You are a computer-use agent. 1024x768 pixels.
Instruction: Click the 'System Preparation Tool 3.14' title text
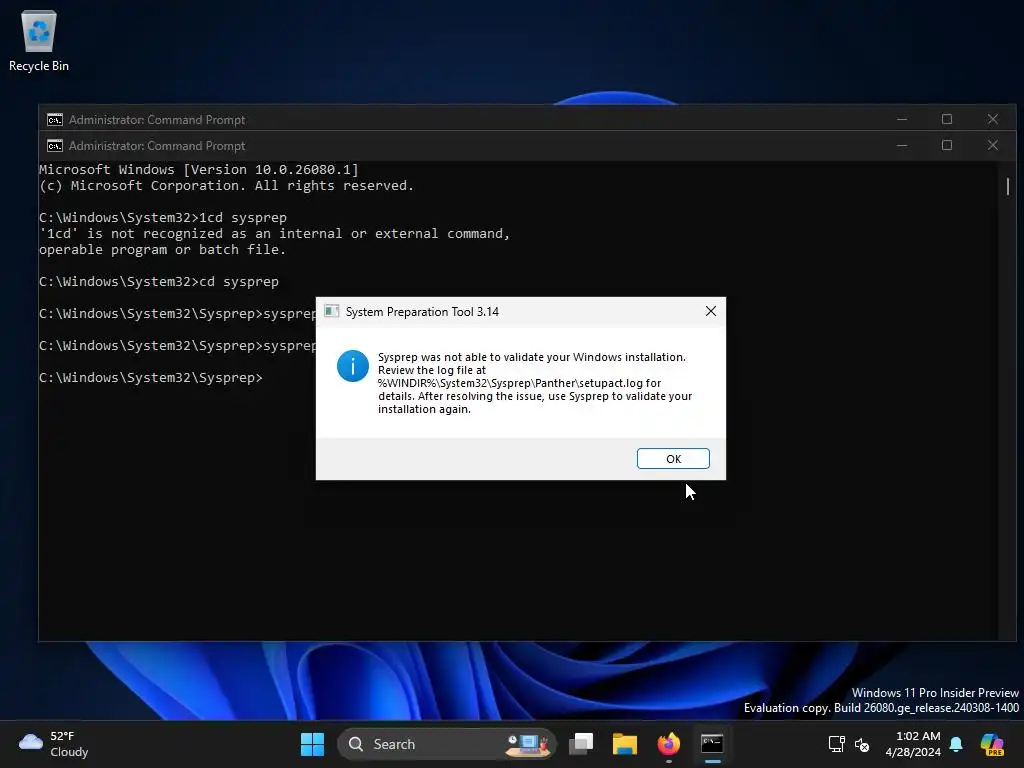(422, 312)
